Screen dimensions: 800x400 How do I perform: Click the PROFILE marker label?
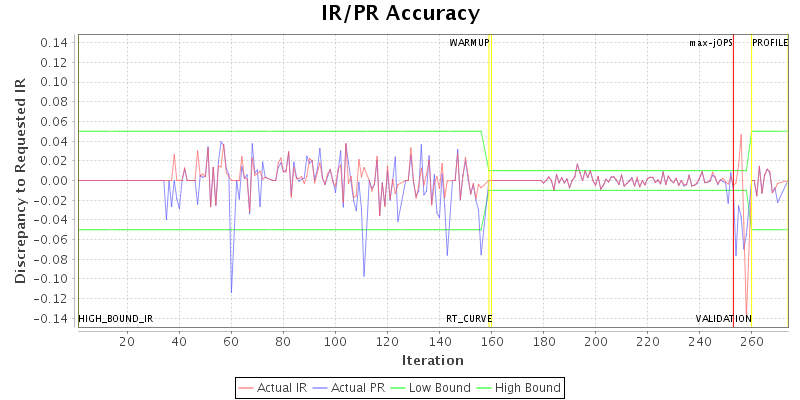point(770,43)
